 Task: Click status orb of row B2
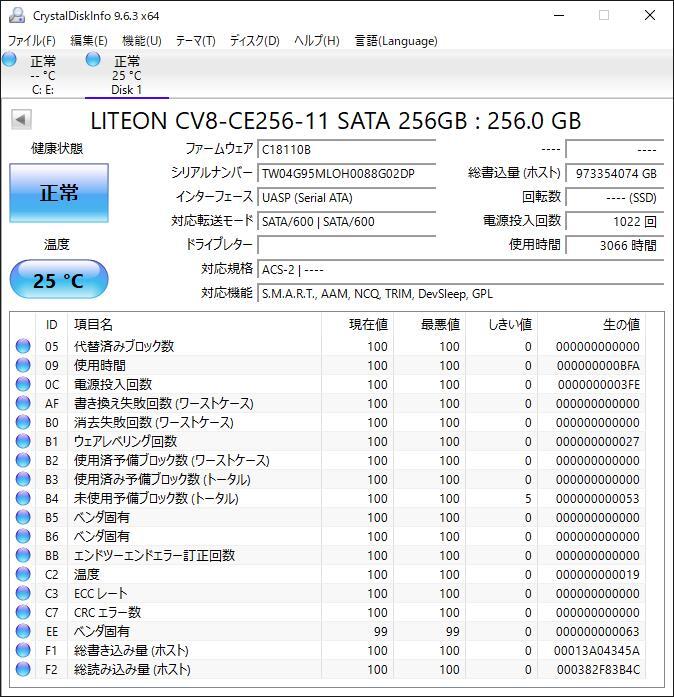click(23, 460)
